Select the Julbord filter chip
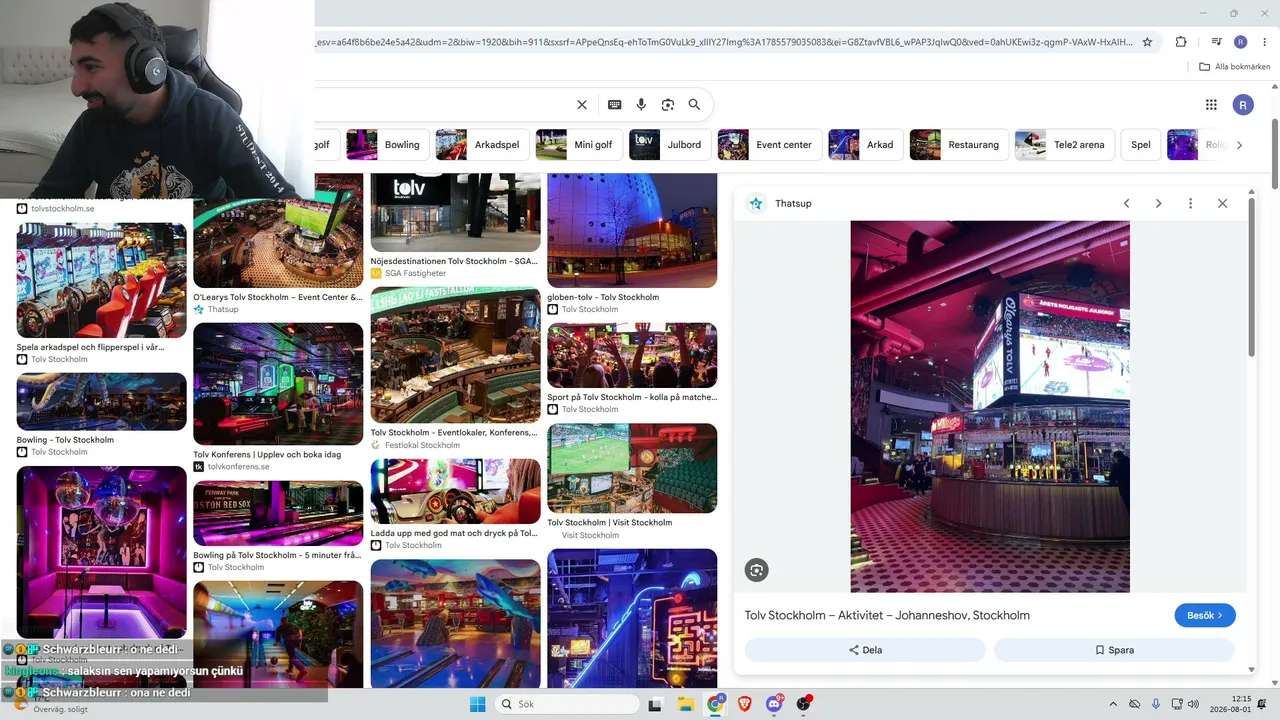1280x720 pixels. [x=670, y=145]
